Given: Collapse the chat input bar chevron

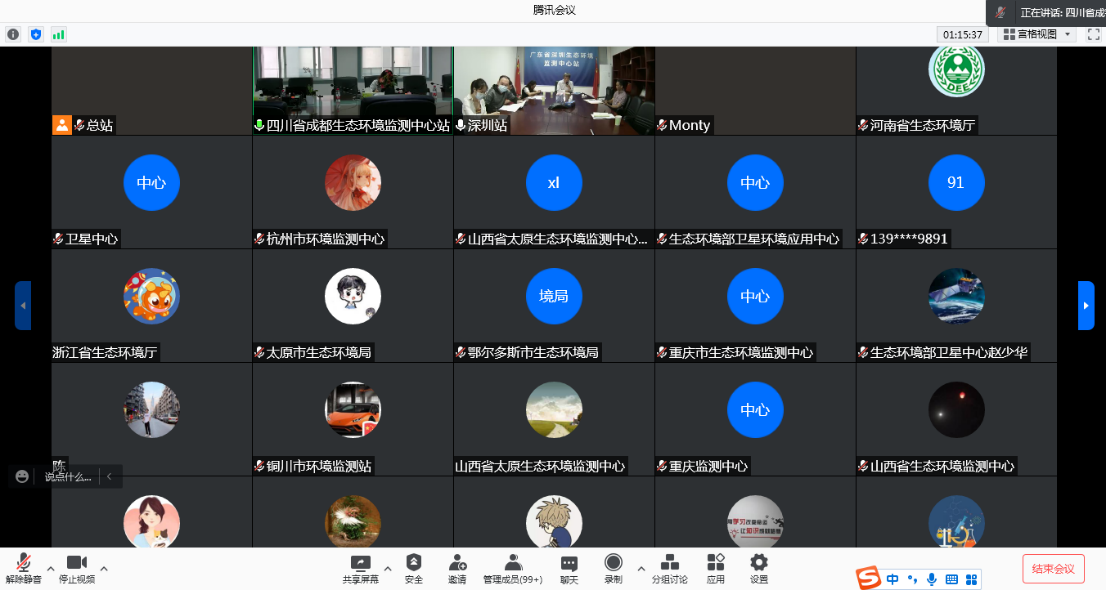Looking at the screenshot, I should coord(109,476).
